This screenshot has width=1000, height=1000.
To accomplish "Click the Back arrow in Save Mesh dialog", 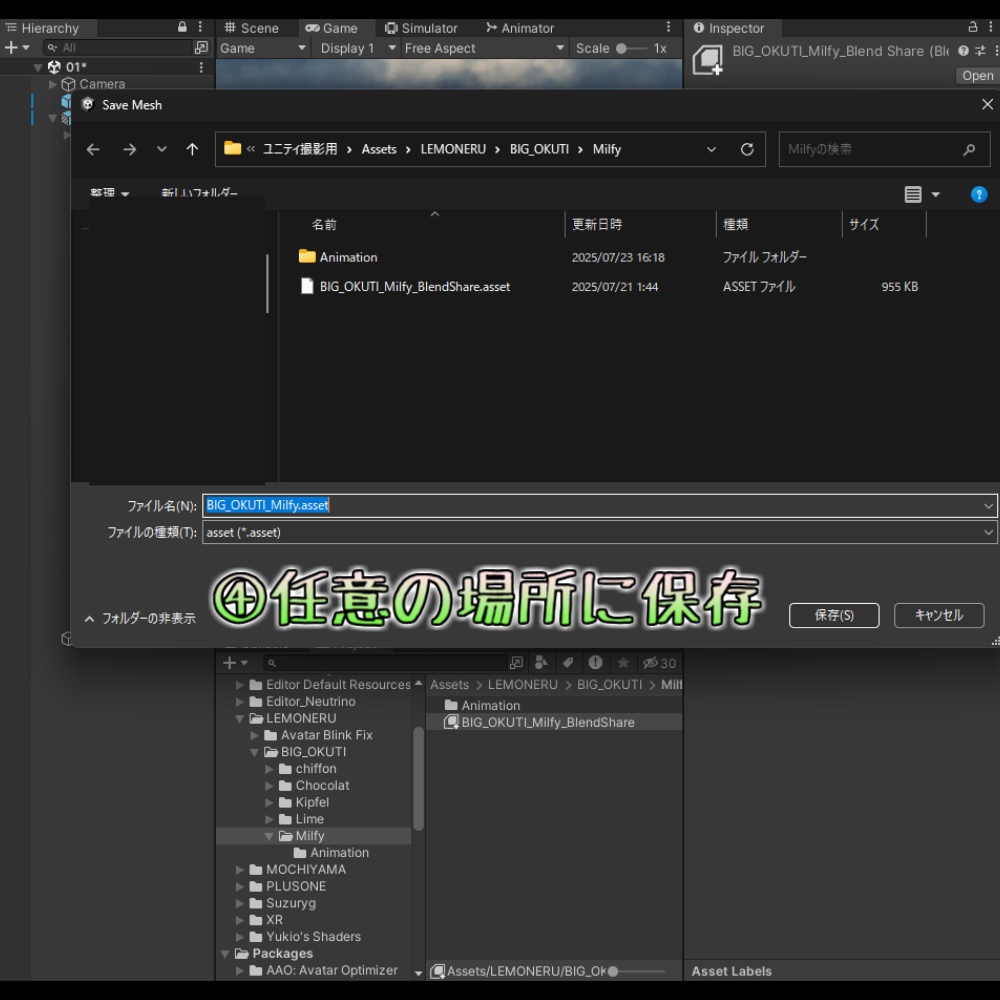I will pyautogui.click(x=93, y=149).
